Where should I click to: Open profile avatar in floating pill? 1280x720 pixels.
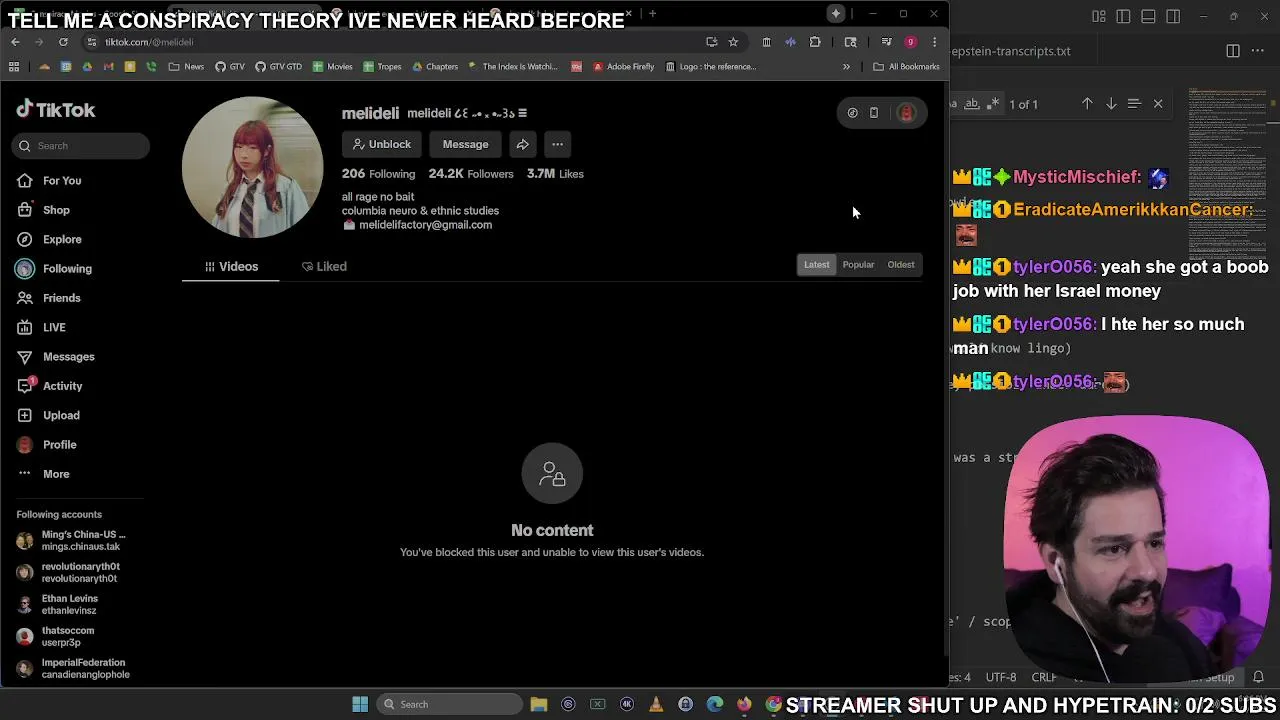pyautogui.click(x=906, y=113)
